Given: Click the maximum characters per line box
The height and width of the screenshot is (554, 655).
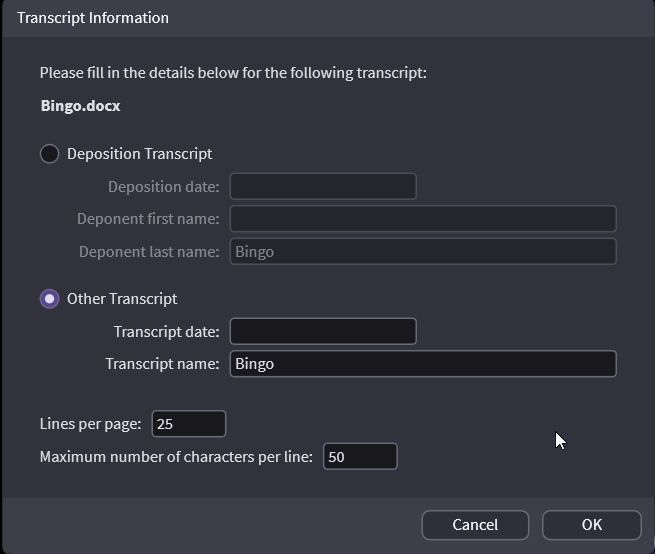Looking at the screenshot, I should (x=360, y=457).
